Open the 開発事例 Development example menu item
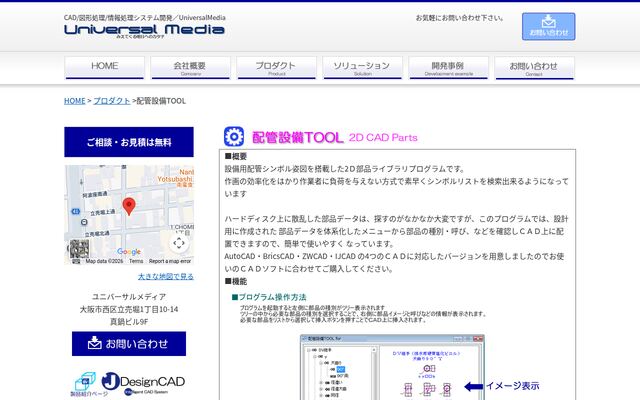Image resolution: width=640 pixels, height=400 pixels. (449, 68)
